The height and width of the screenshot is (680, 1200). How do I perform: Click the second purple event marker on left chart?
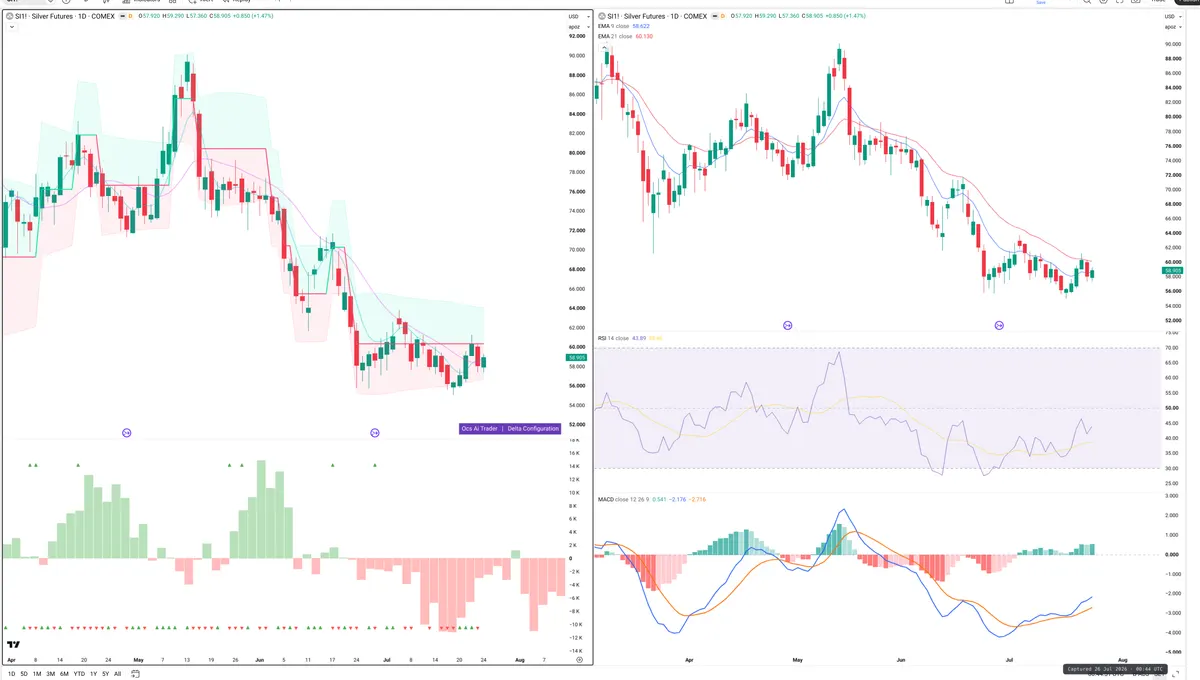coord(375,433)
